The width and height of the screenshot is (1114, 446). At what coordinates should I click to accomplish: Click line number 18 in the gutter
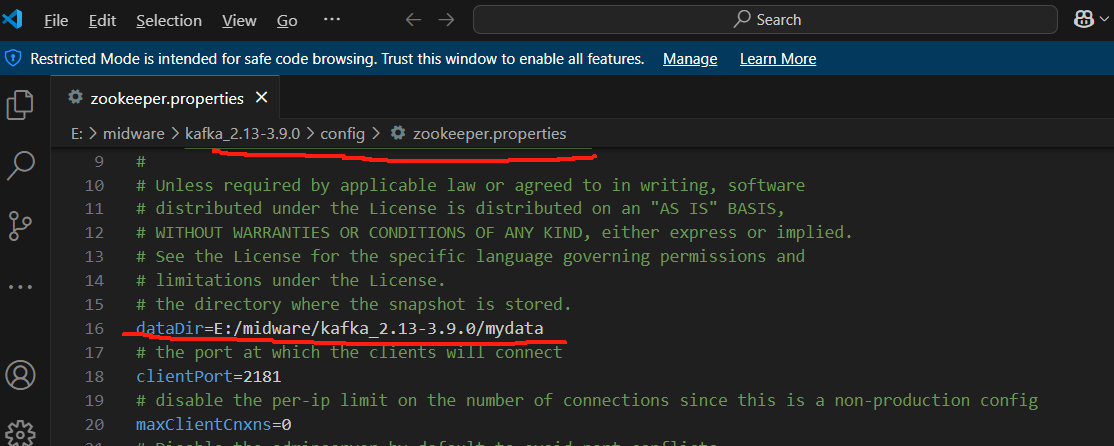94,376
